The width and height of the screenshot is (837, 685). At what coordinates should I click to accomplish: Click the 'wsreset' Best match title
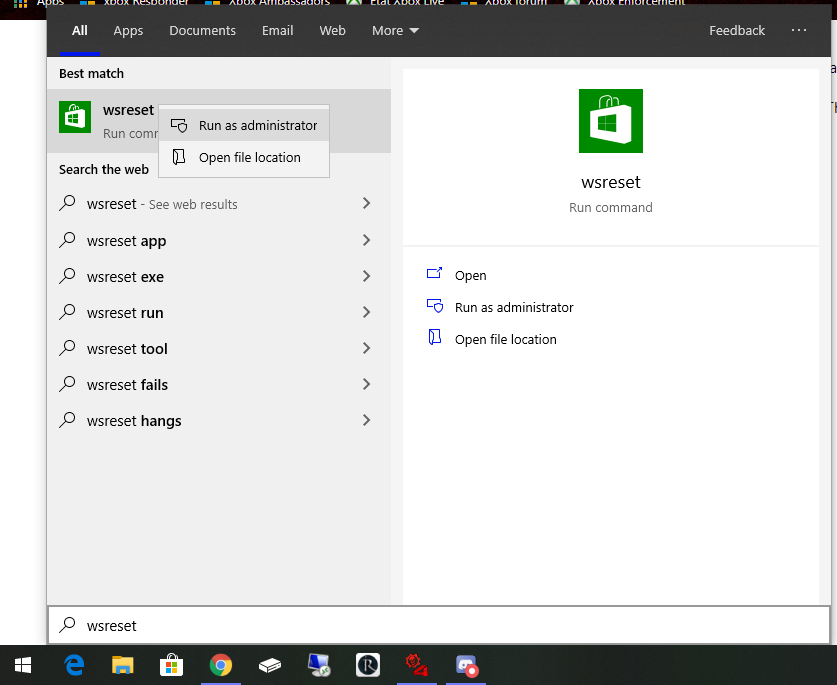tap(128, 110)
